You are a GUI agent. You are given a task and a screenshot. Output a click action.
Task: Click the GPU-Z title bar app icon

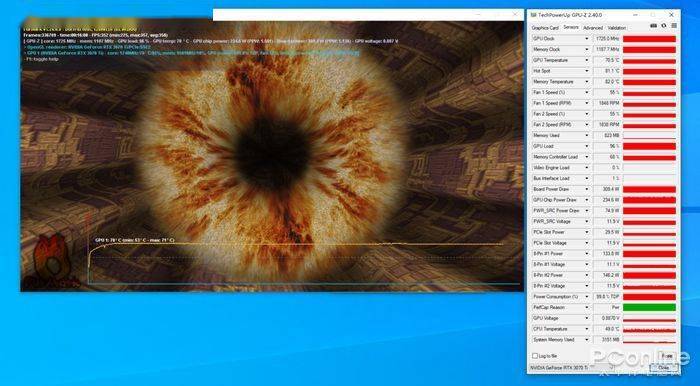tap(533, 15)
